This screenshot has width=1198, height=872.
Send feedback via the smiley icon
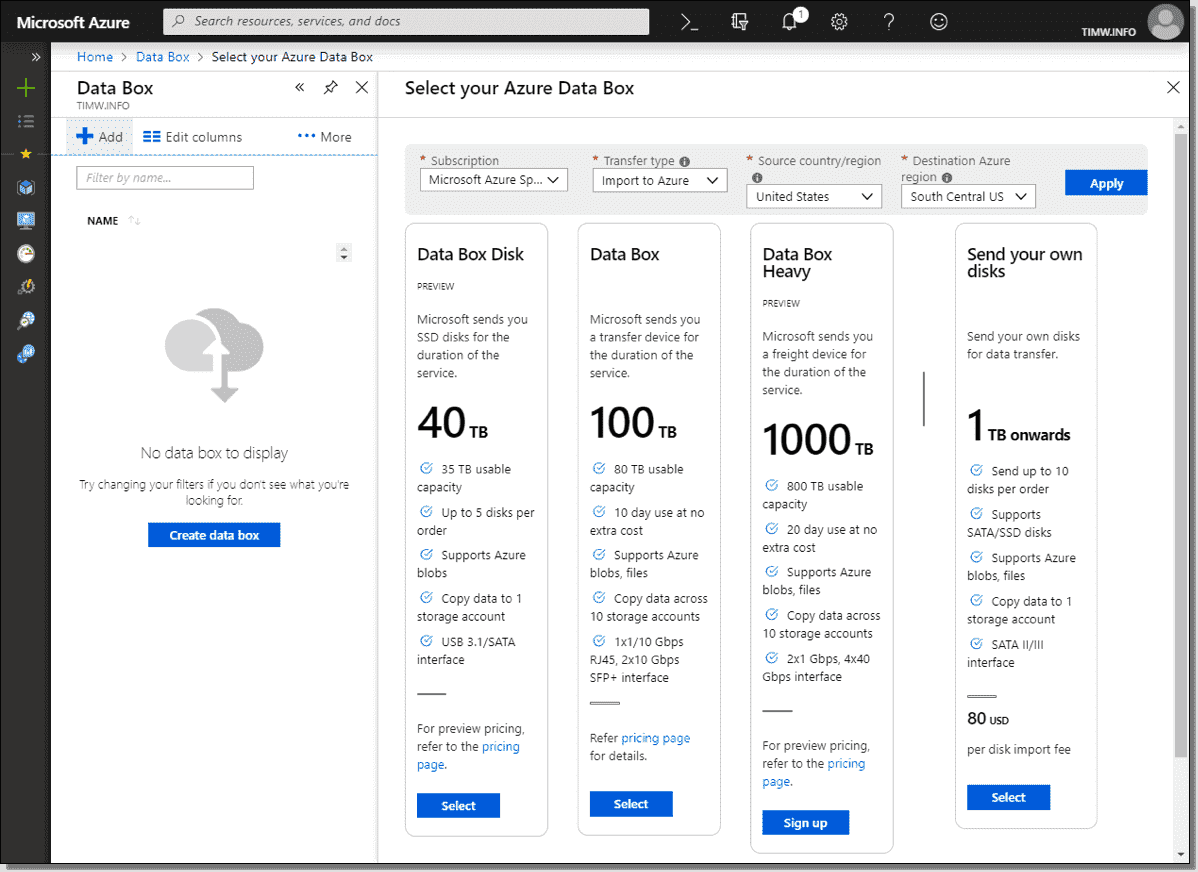938,21
